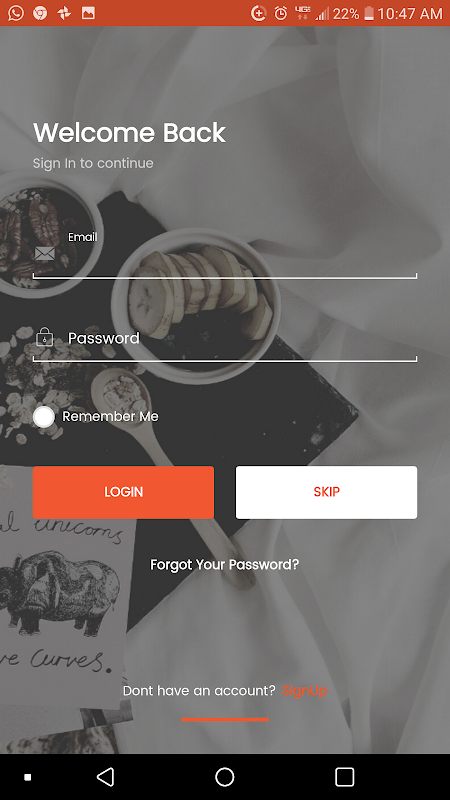Tap the Android back navigation button
This screenshot has height=800, width=450.
pyautogui.click(x=105, y=777)
